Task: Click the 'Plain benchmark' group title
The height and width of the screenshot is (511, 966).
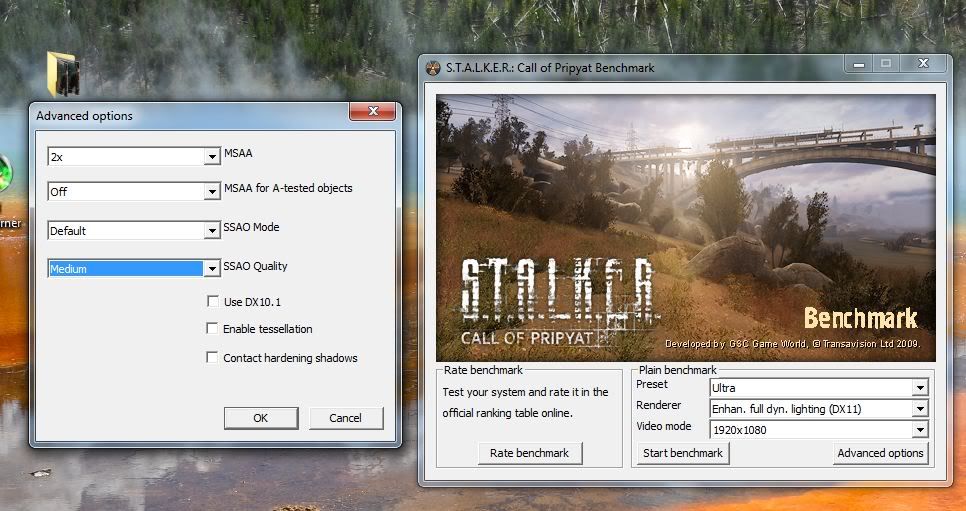Action: [678, 370]
